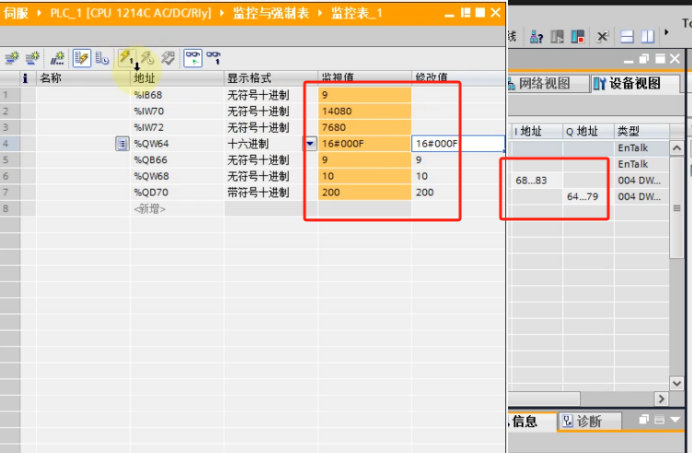The width and height of the screenshot is (692, 453).
Task: Select address cell %QD70
Action: tap(177, 193)
